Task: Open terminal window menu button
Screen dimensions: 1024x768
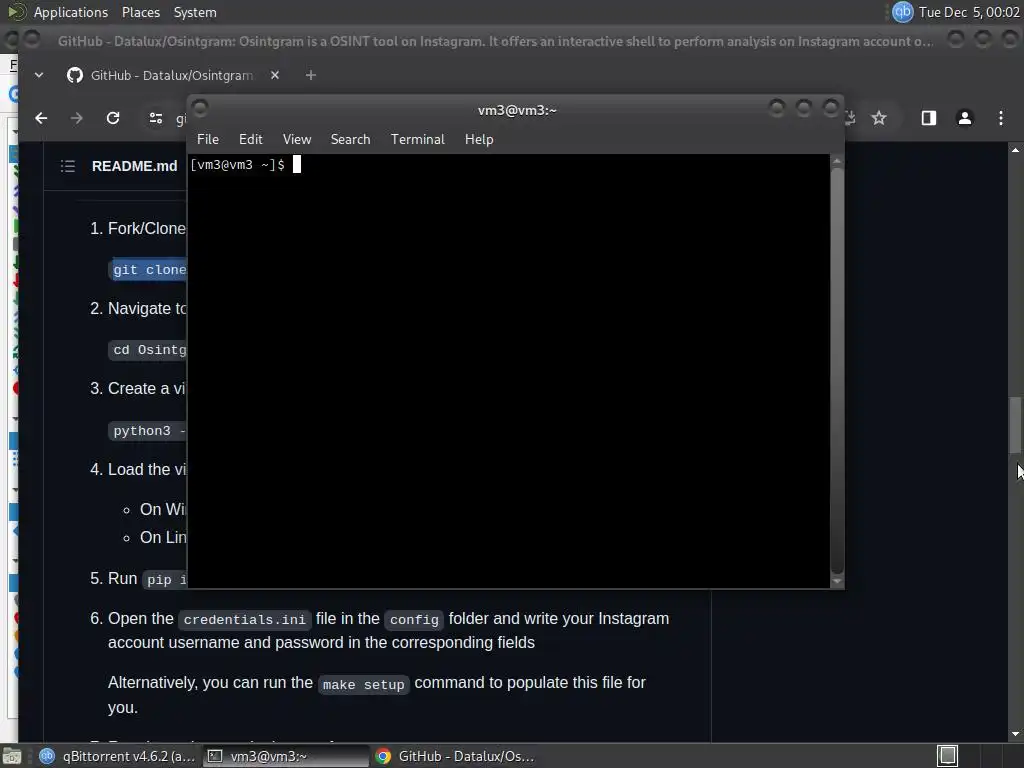Action: pos(200,108)
